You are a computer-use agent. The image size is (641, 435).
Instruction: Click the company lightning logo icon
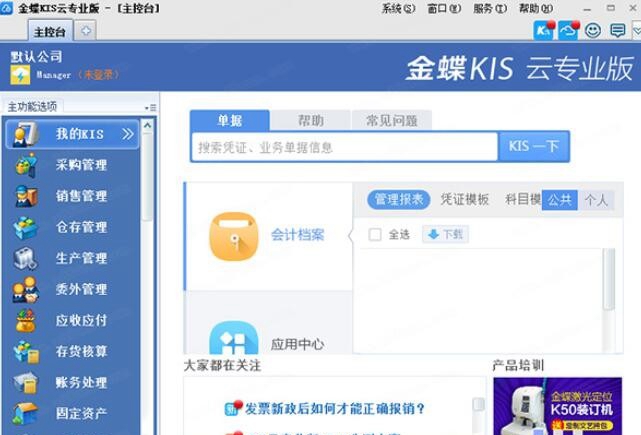(20, 75)
